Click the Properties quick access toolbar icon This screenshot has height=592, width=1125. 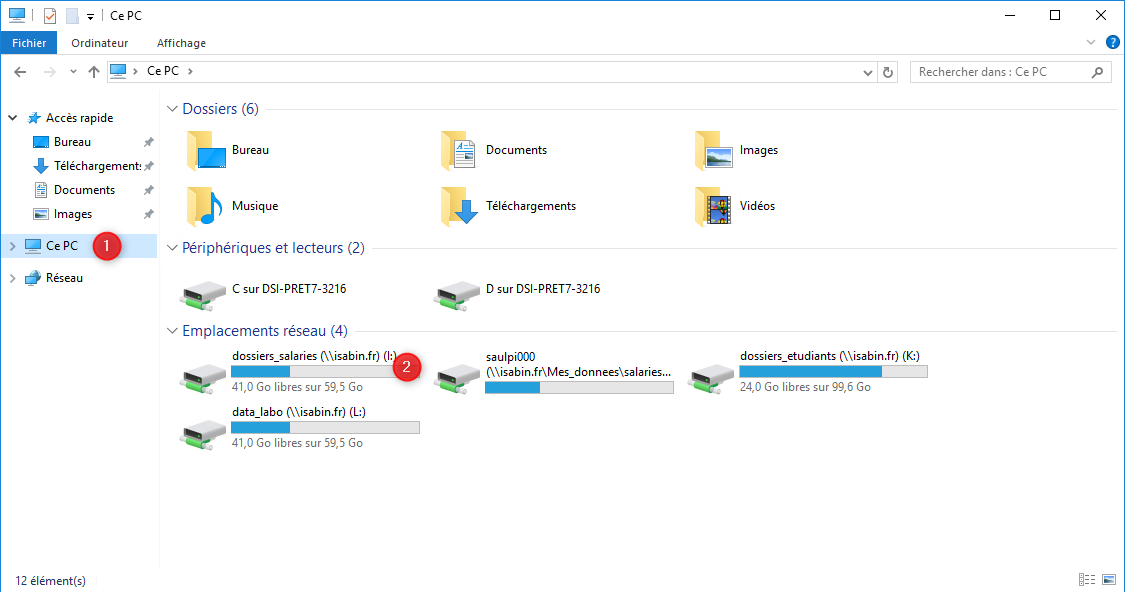(50, 15)
